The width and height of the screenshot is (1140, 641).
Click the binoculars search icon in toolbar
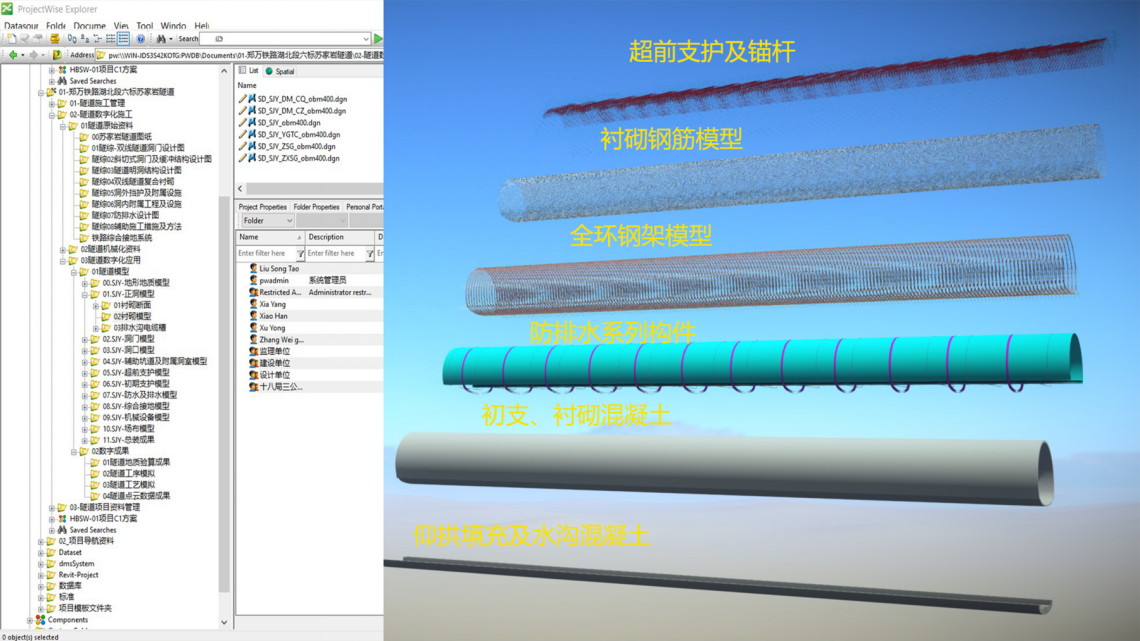click(160, 39)
